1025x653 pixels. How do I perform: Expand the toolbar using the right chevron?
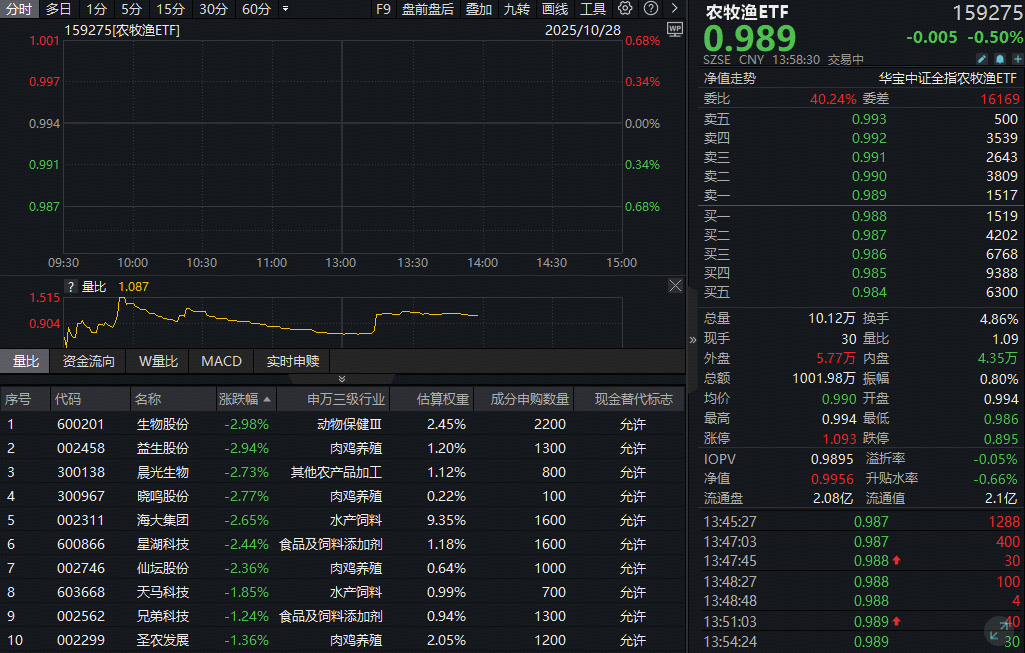[673, 8]
